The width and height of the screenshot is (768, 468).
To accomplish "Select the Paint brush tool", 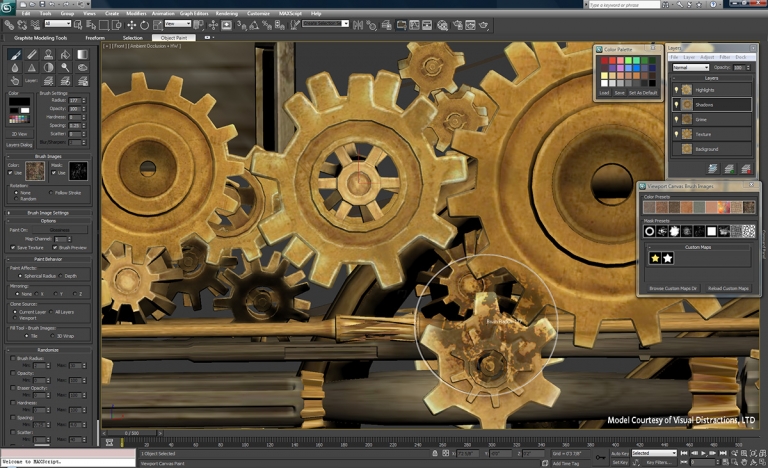I will click(x=15, y=55).
